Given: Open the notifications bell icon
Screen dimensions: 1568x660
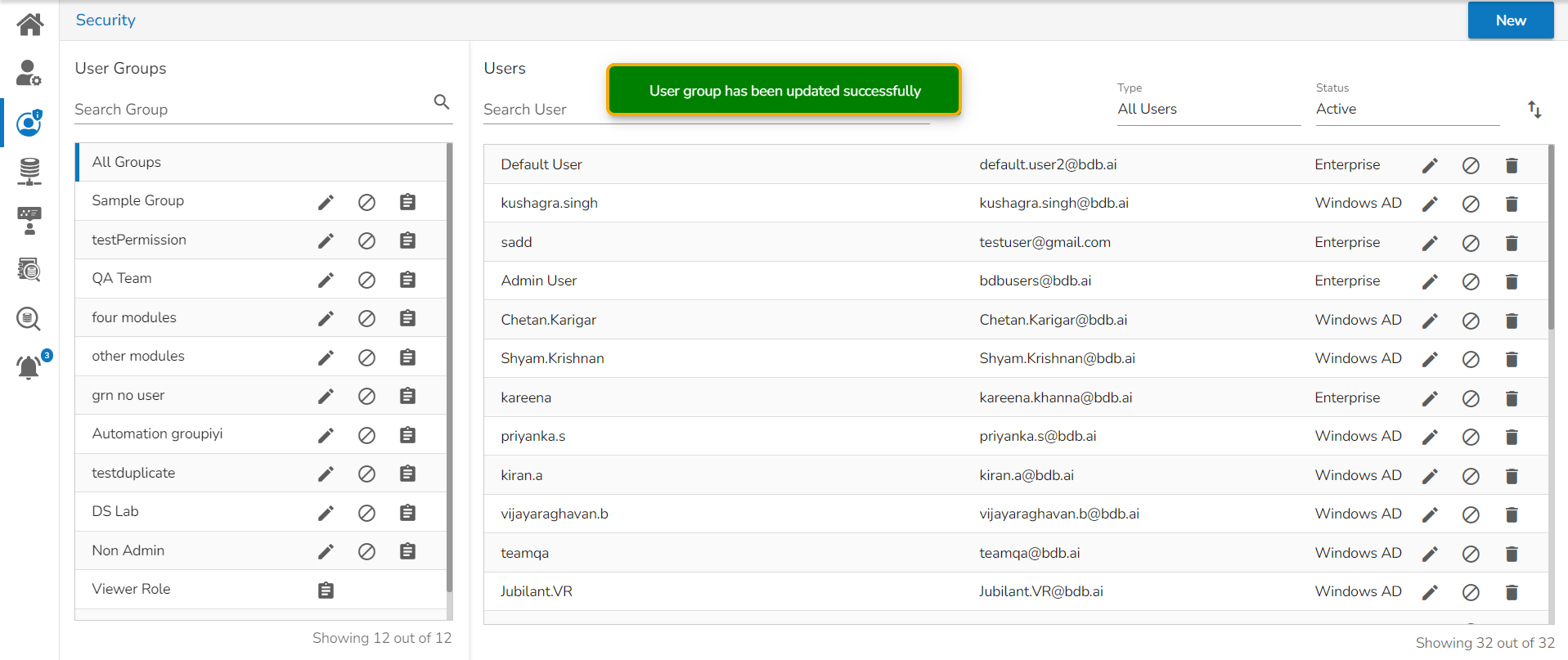Looking at the screenshot, I should click(29, 367).
